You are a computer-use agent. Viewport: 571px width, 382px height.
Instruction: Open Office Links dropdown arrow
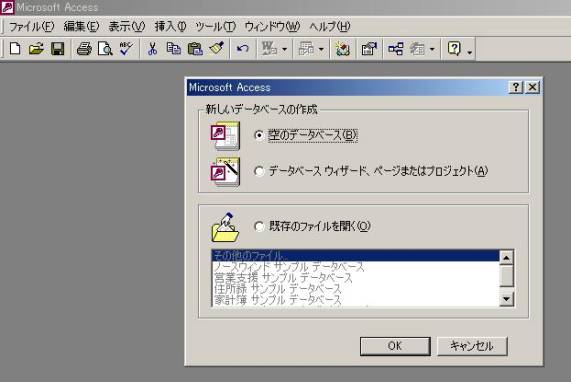coord(284,49)
